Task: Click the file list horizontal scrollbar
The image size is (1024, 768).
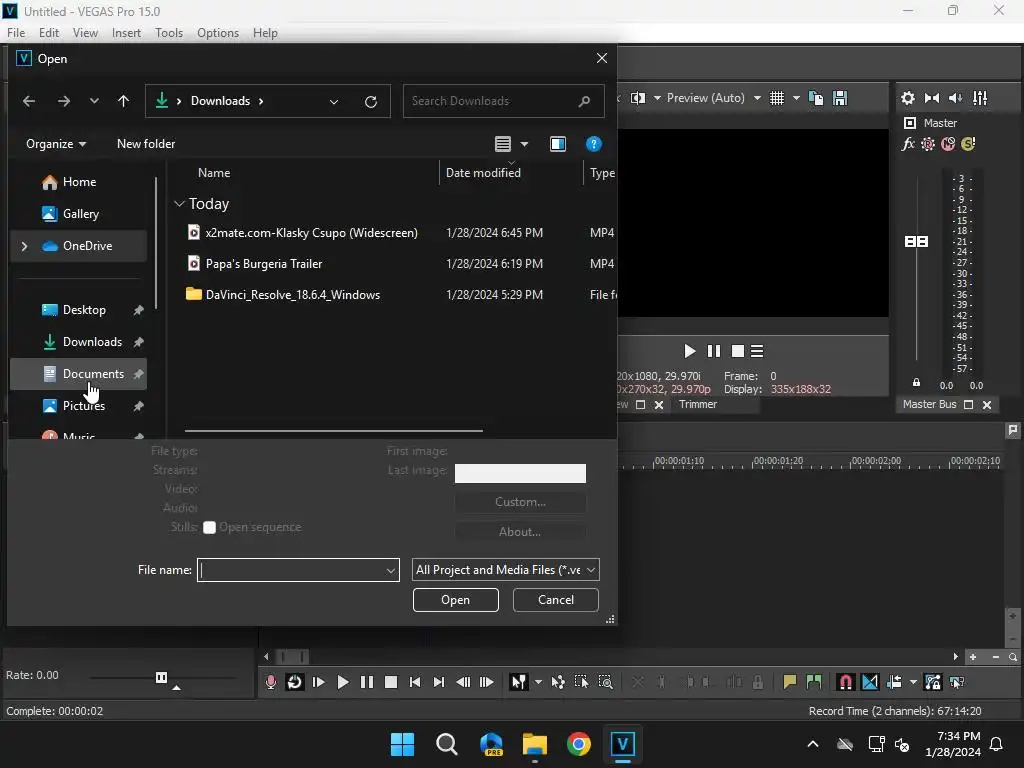Action: coord(334,431)
